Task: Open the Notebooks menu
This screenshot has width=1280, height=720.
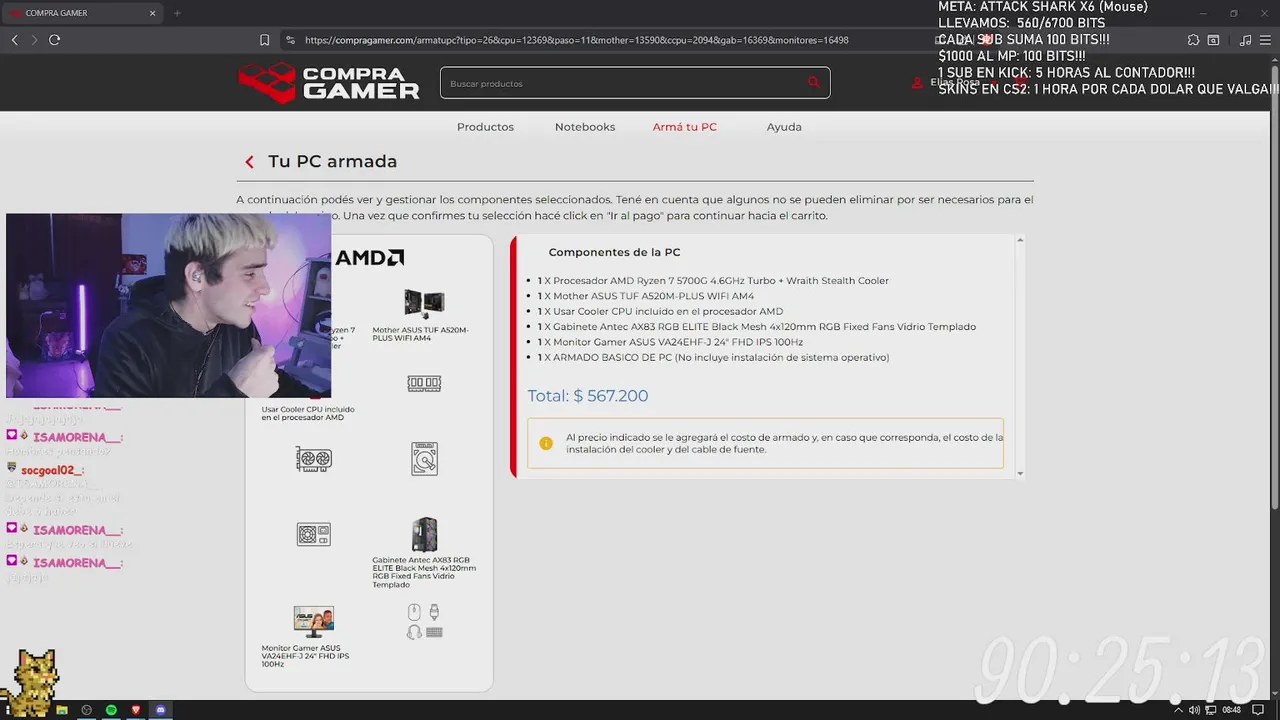Action: tap(585, 127)
